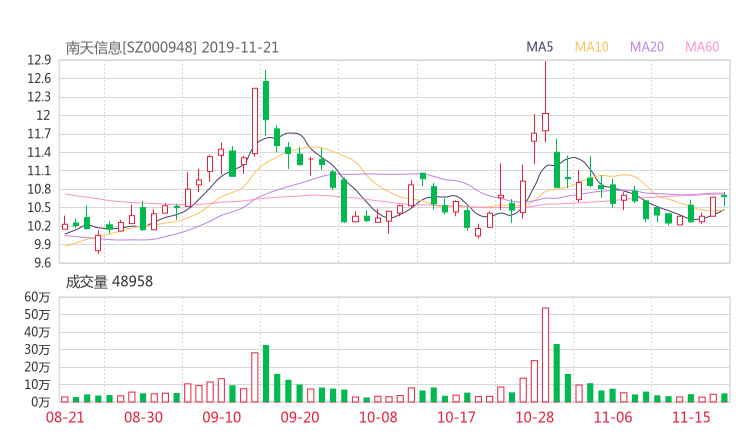Click the 12.9 price axis label
Viewport: 740px width, 440px height.
pyautogui.click(x=39, y=60)
